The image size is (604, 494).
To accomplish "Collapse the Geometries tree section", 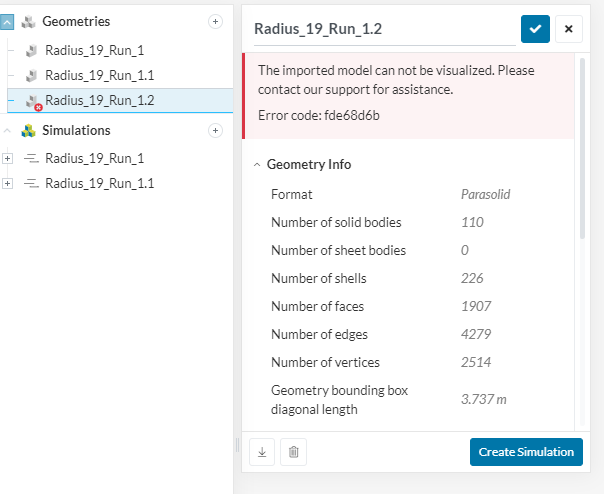I will [7, 22].
